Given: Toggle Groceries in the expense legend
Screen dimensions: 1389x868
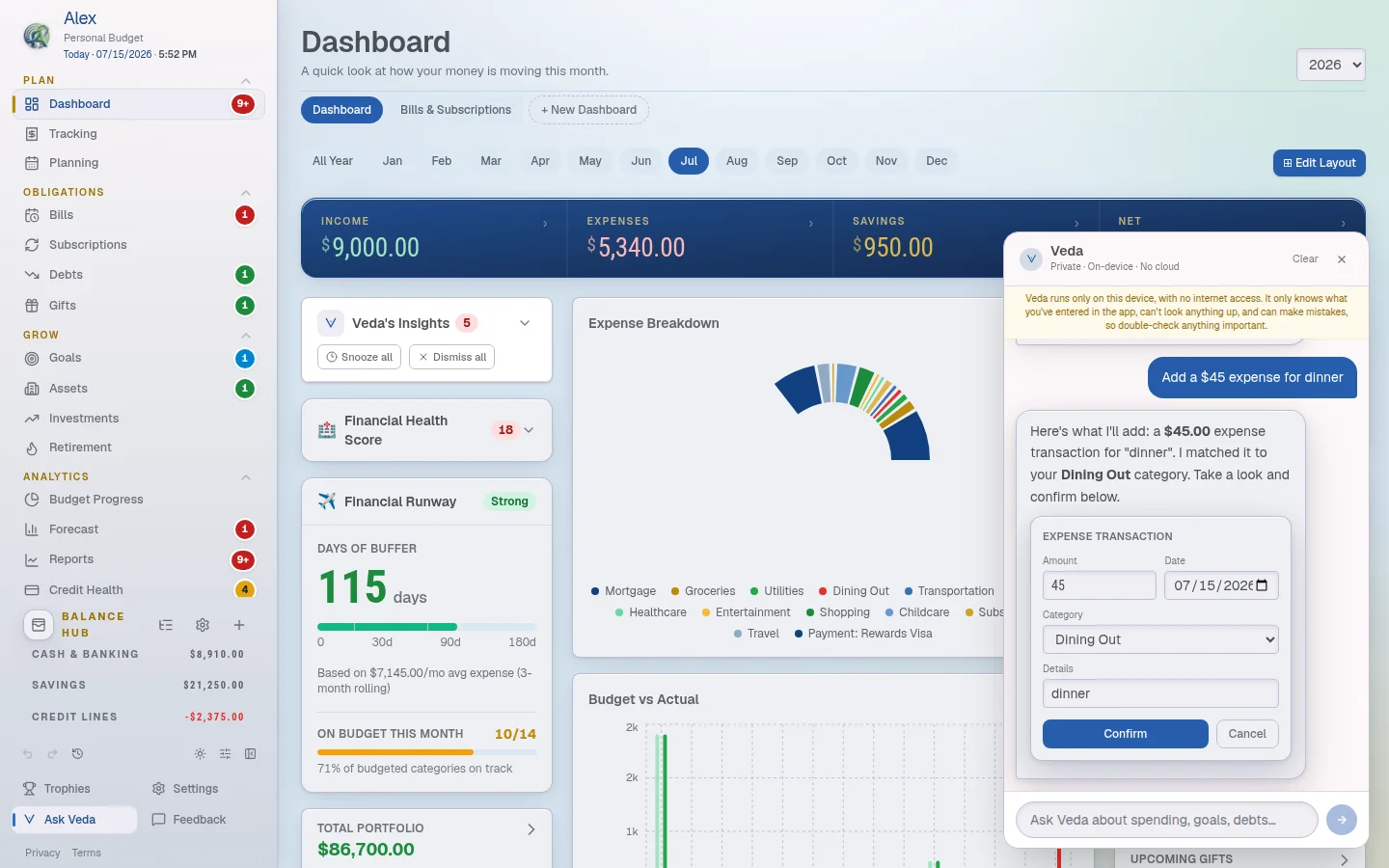Looking at the screenshot, I should [703, 591].
